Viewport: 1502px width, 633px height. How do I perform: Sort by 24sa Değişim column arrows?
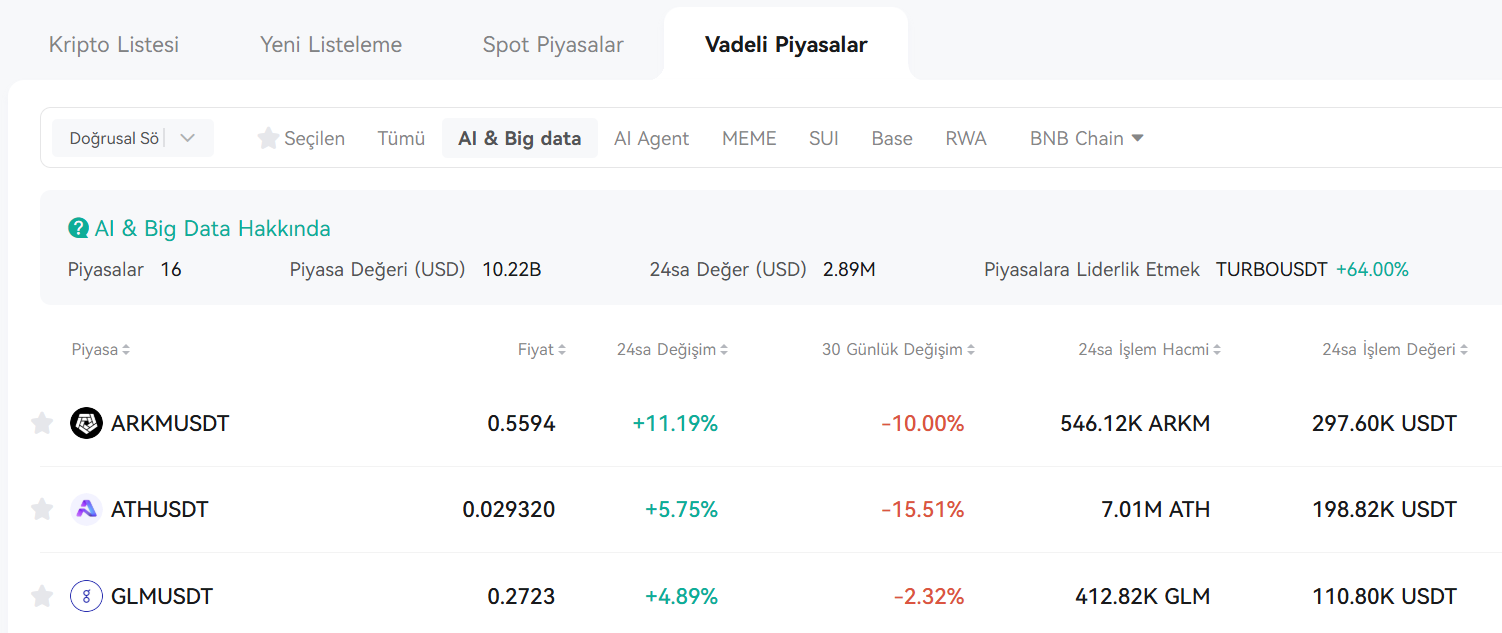click(724, 350)
